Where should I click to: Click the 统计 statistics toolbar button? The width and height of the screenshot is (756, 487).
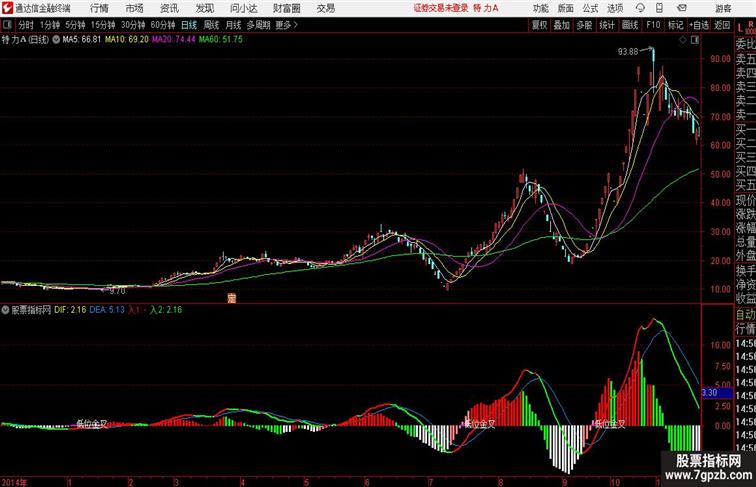click(x=607, y=25)
